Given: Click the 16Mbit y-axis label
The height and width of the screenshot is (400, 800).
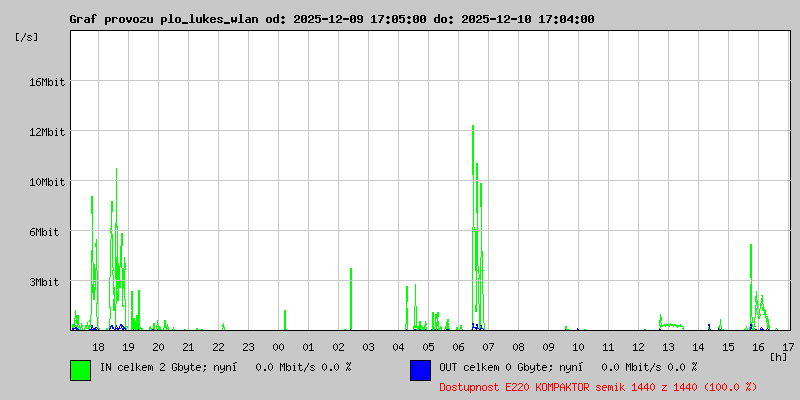Looking at the screenshot, I should pos(47,82).
